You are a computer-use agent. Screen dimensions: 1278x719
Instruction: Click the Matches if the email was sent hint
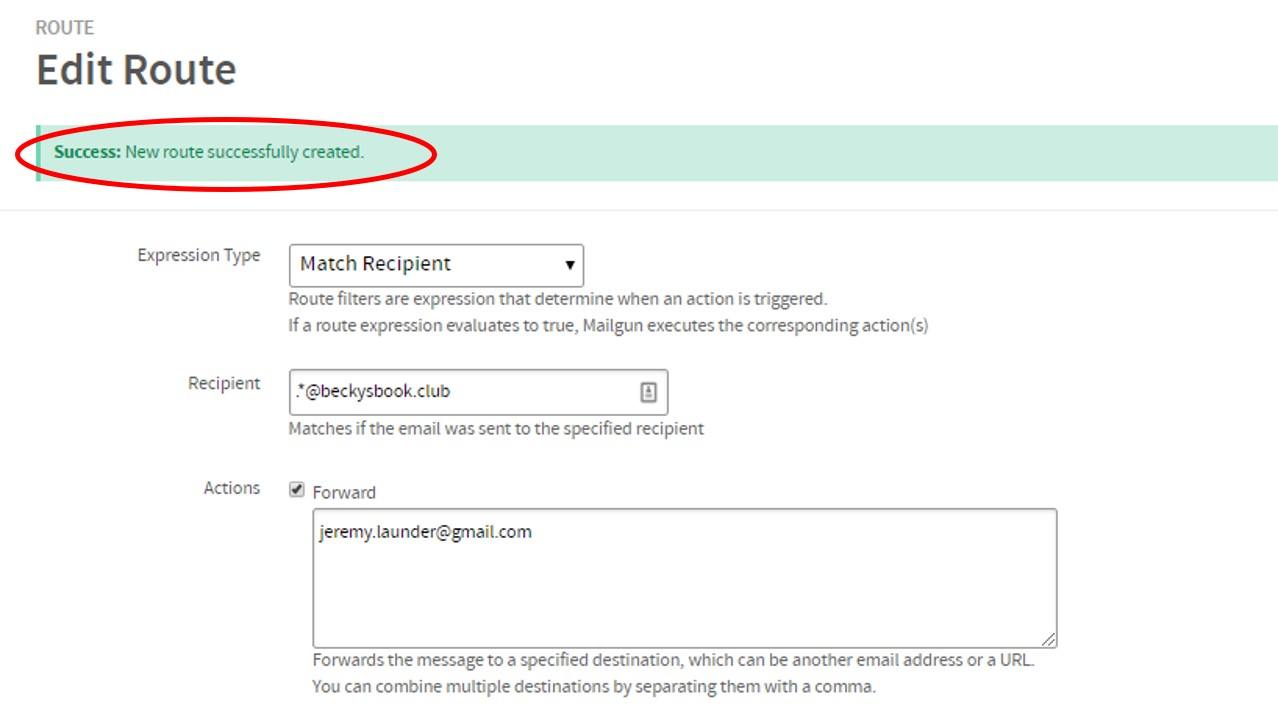[496, 428]
